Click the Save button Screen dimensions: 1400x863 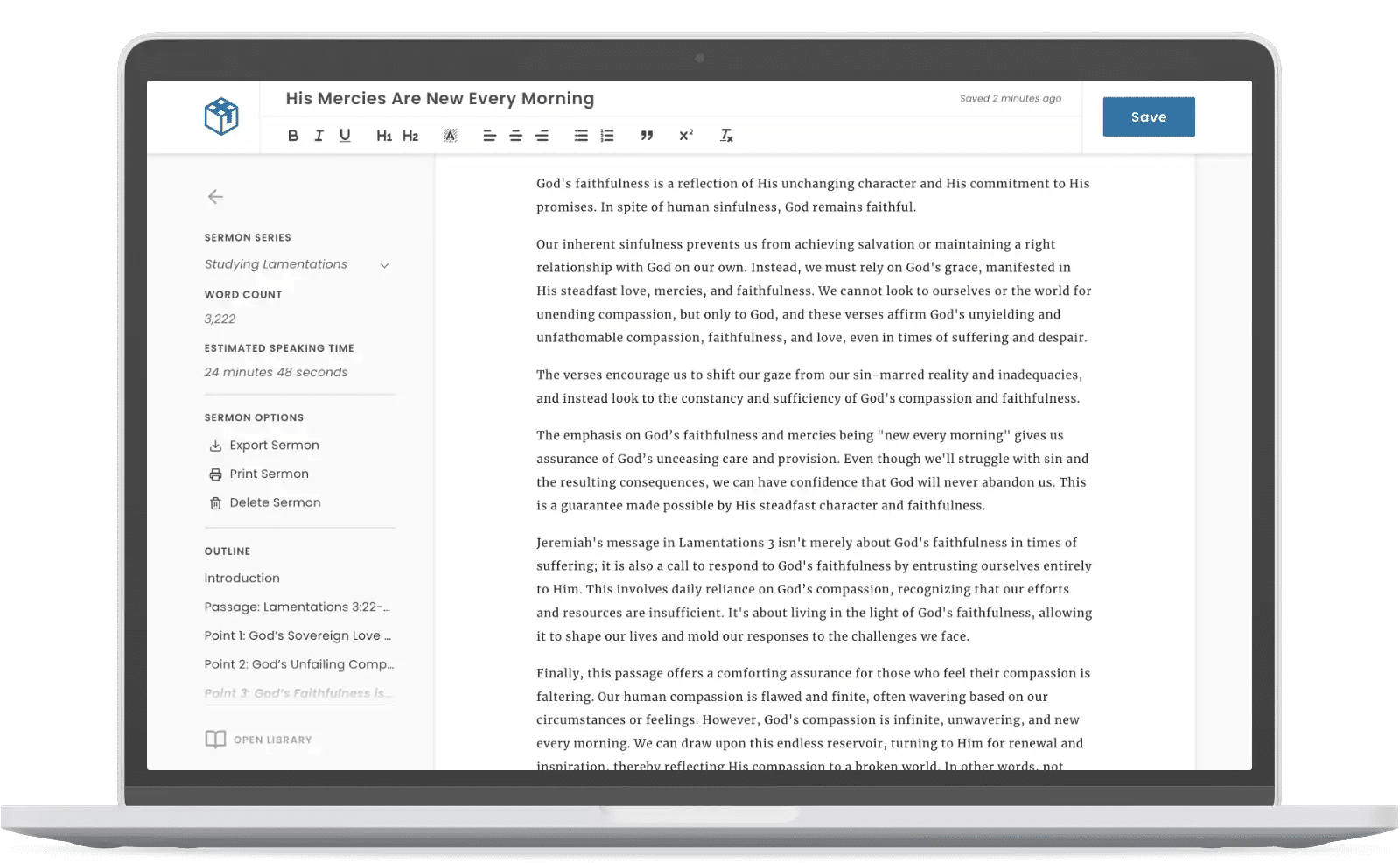(x=1148, y=116)
